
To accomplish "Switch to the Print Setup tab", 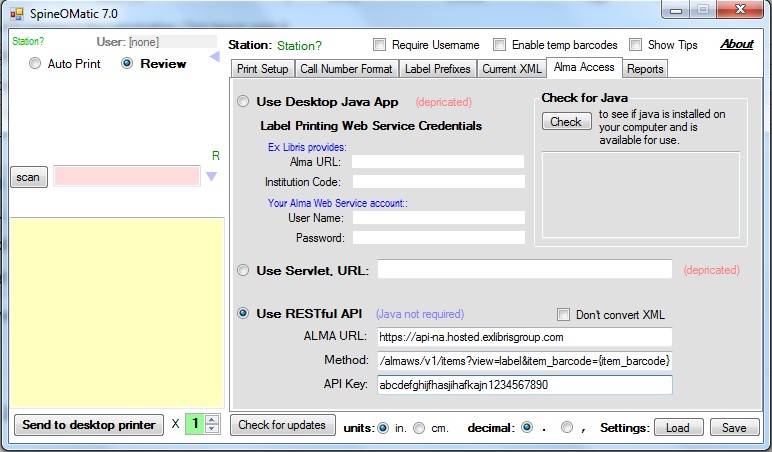I will coord(262,69).
